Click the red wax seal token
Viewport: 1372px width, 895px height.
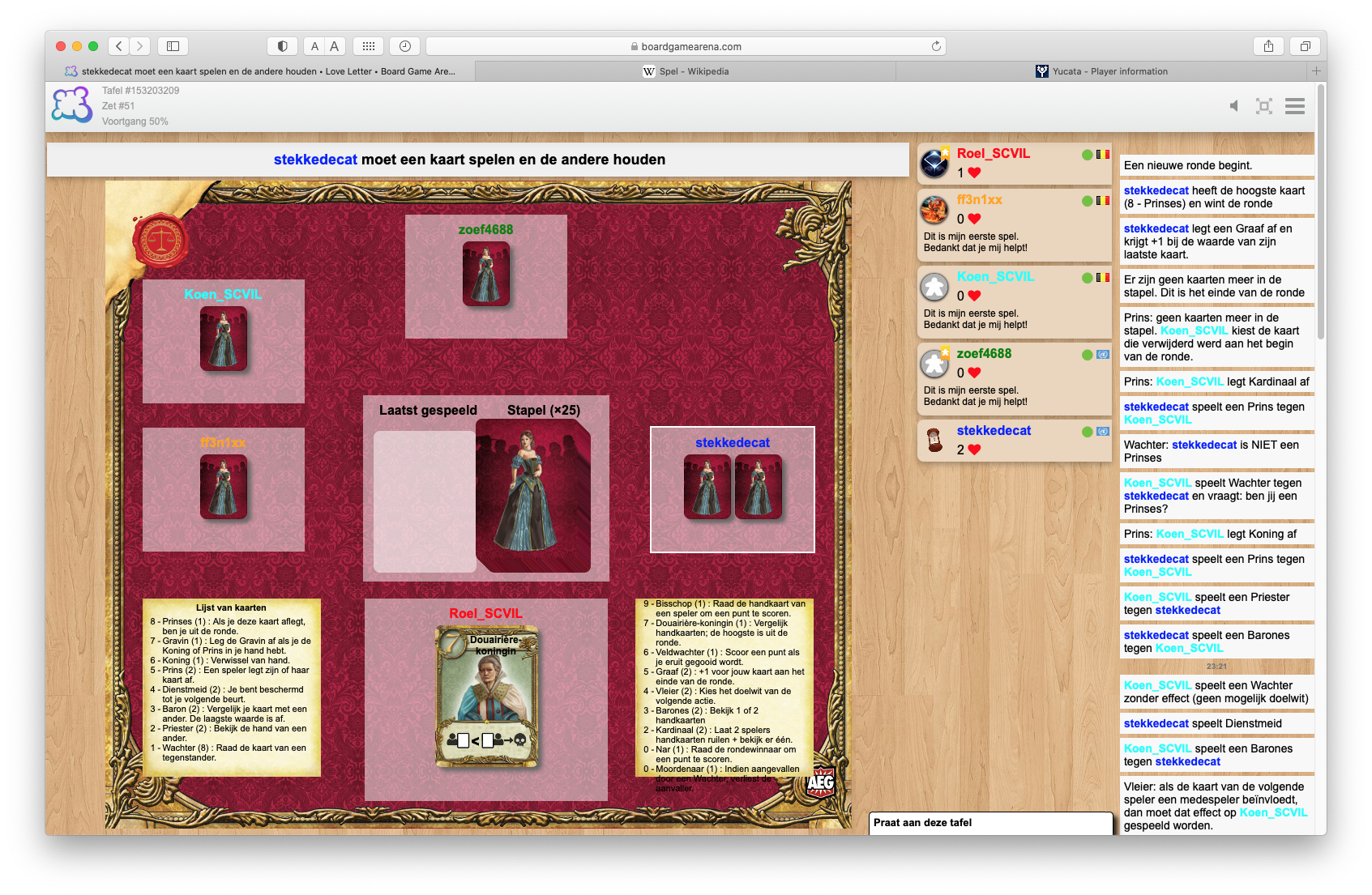[x=160, y=241]
